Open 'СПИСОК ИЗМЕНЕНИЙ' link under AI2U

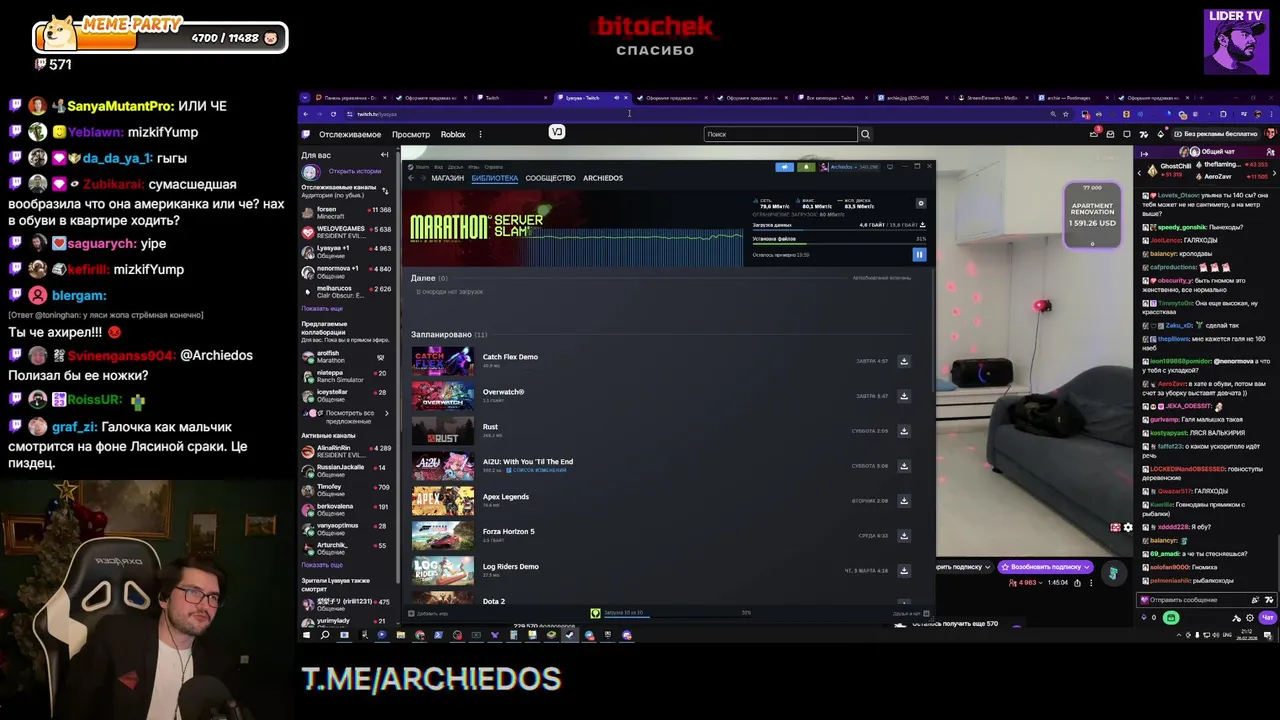[536, 470]
